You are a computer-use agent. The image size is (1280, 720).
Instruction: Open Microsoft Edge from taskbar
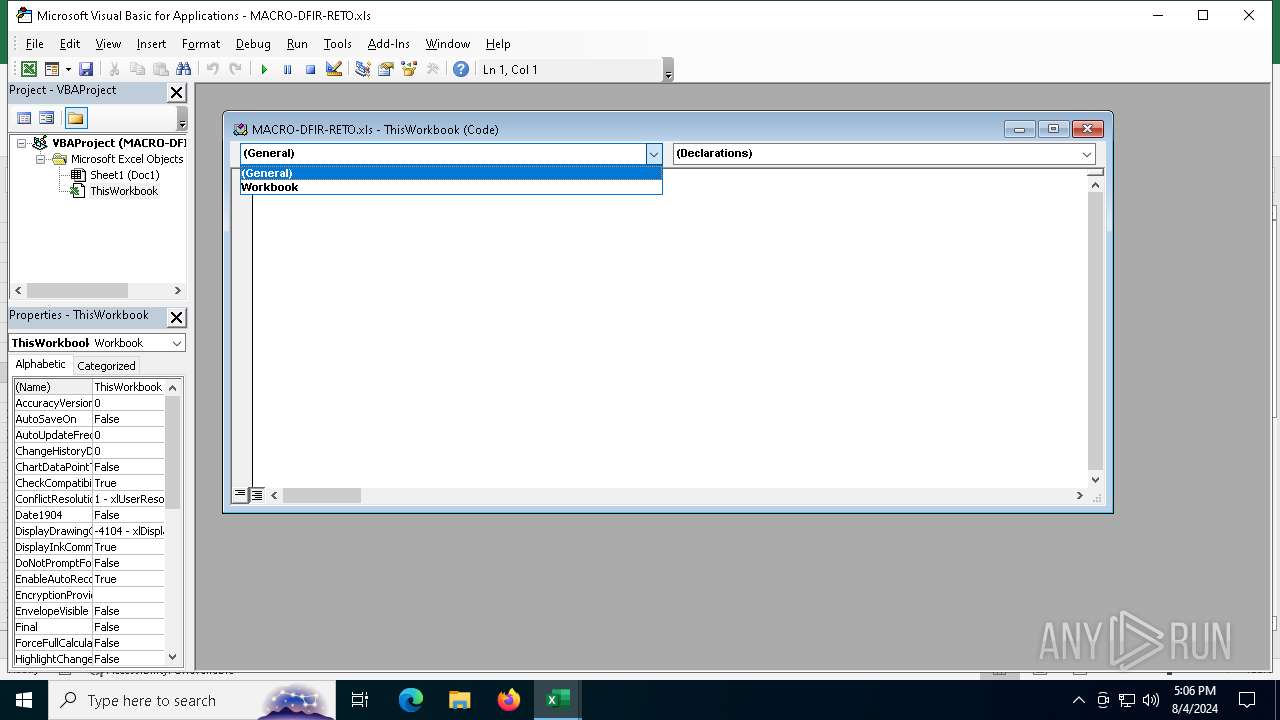(x=411, y=700)
